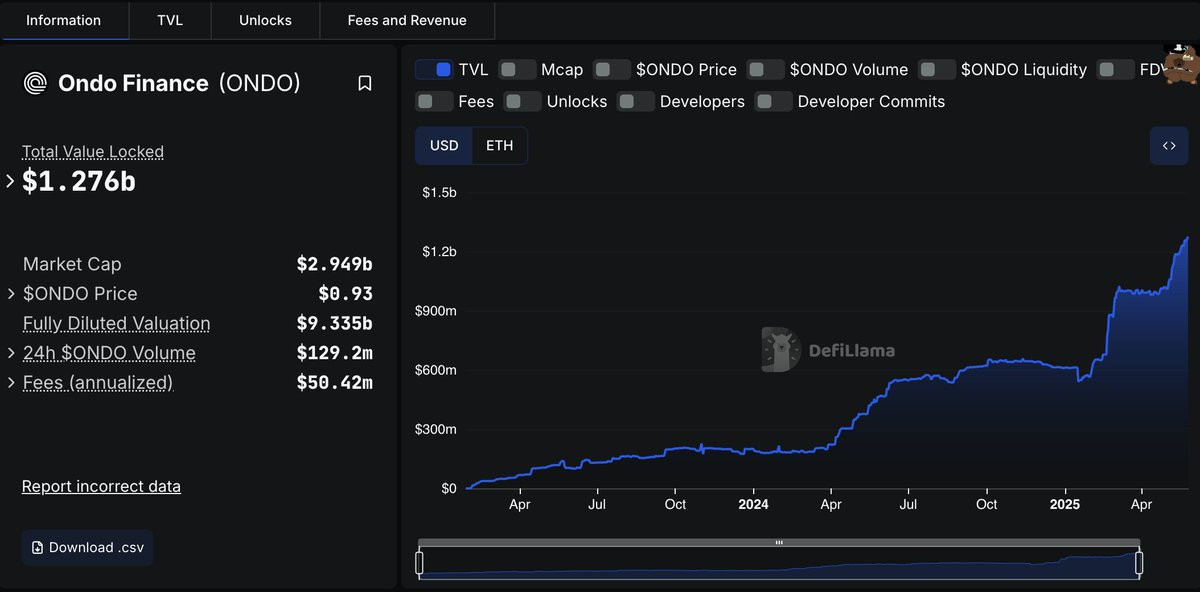
Task: Click the $1.5b y-axis label
Action: coord(439,192)
